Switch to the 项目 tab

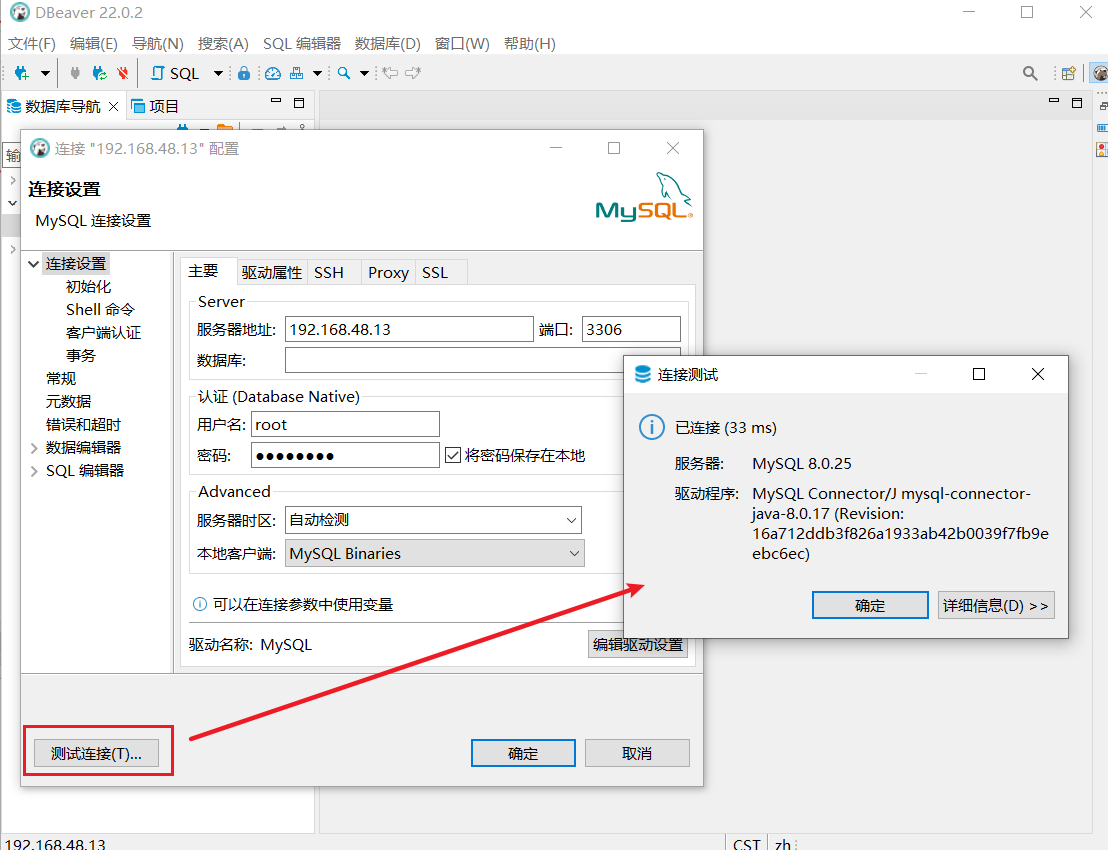(x=155, y=106)
